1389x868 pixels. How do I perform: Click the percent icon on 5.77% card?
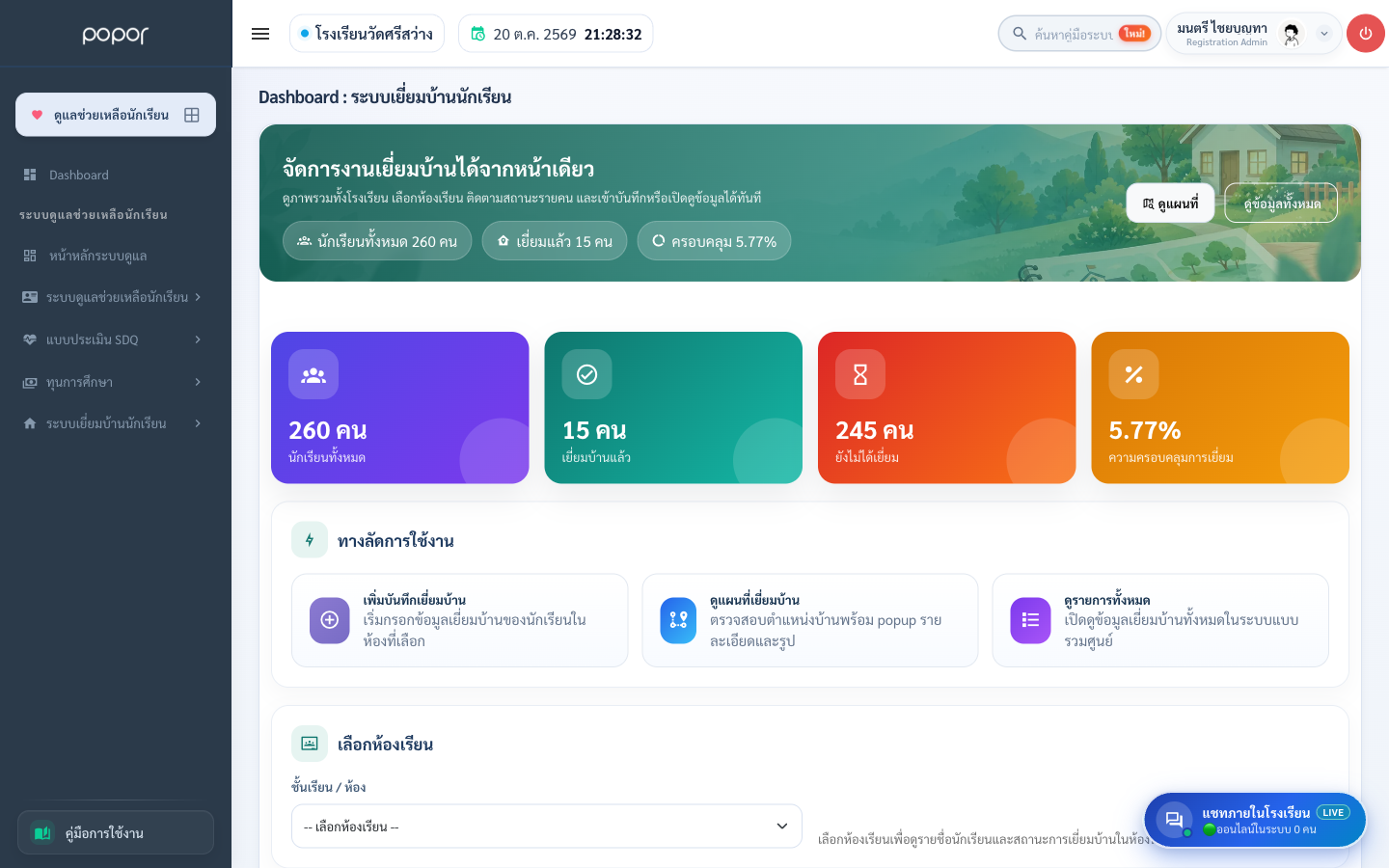click(x=1133, y=374)
